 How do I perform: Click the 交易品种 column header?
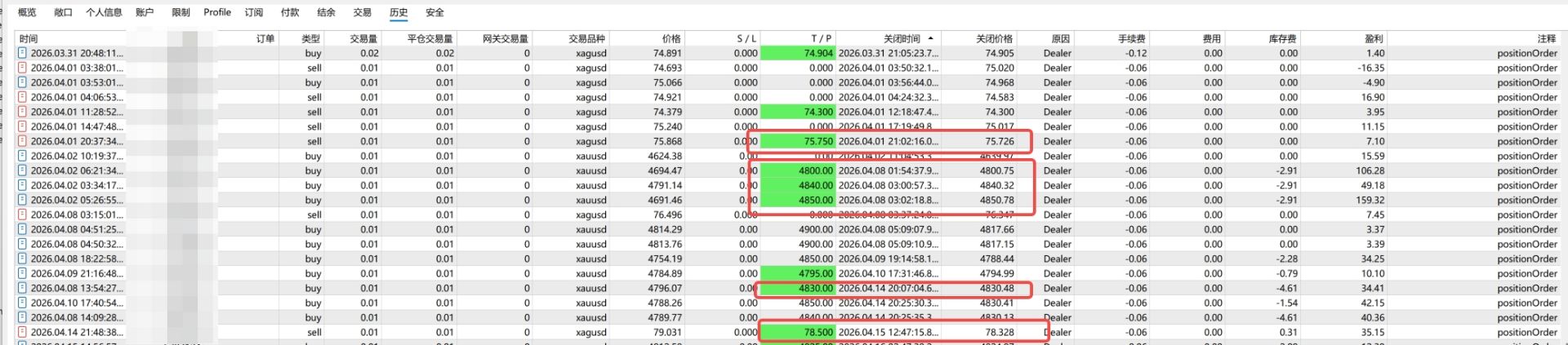[x=587, y=38]
